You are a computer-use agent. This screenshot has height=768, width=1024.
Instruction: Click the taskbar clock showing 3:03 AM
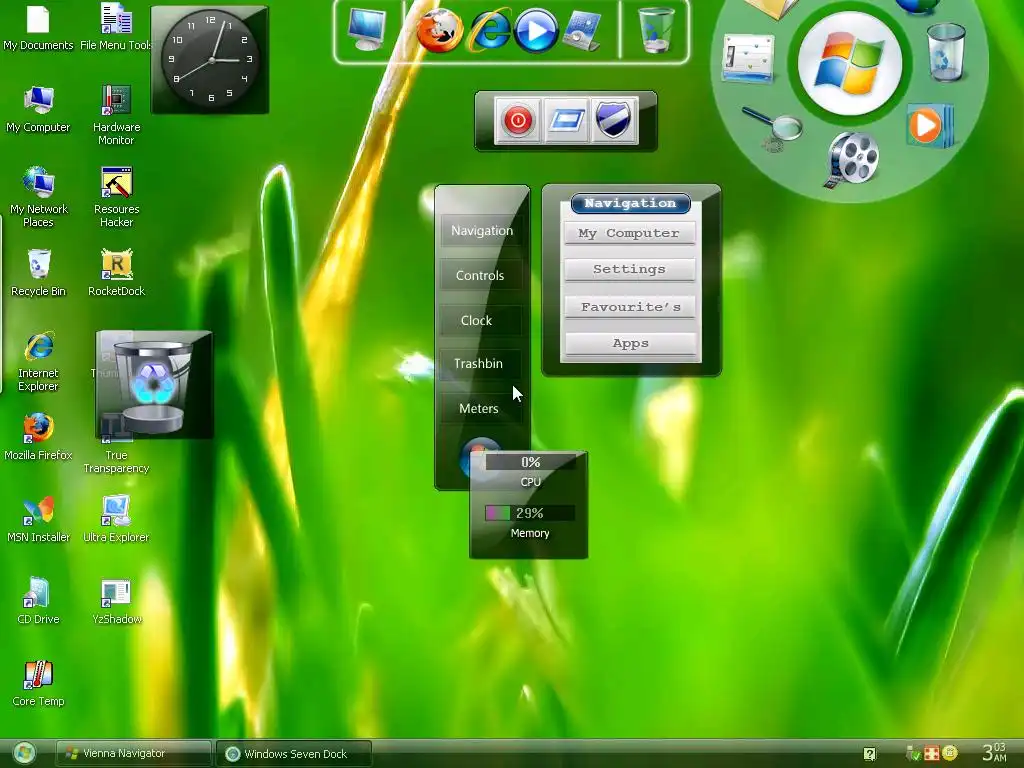[x=995, y=752]
